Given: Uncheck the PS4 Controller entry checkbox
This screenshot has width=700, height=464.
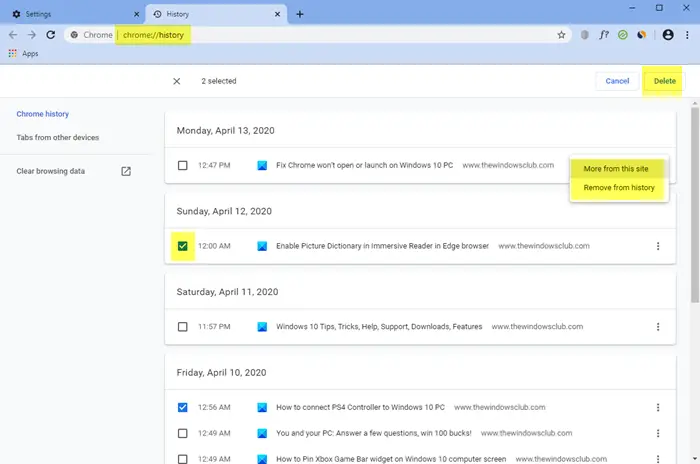Looking at the screenshot, I should [x=183, y=407].
